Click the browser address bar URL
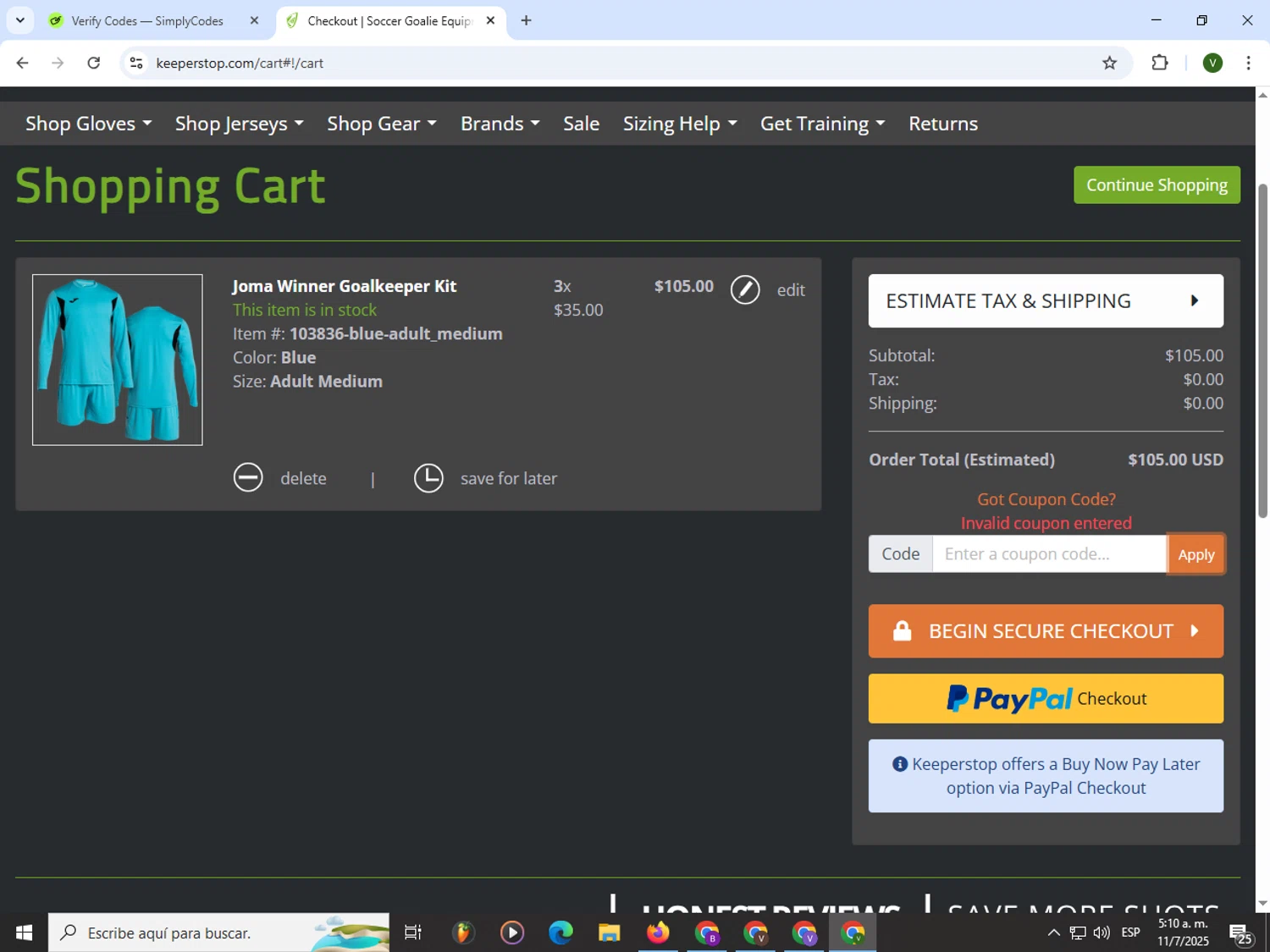 coord(240,63)
